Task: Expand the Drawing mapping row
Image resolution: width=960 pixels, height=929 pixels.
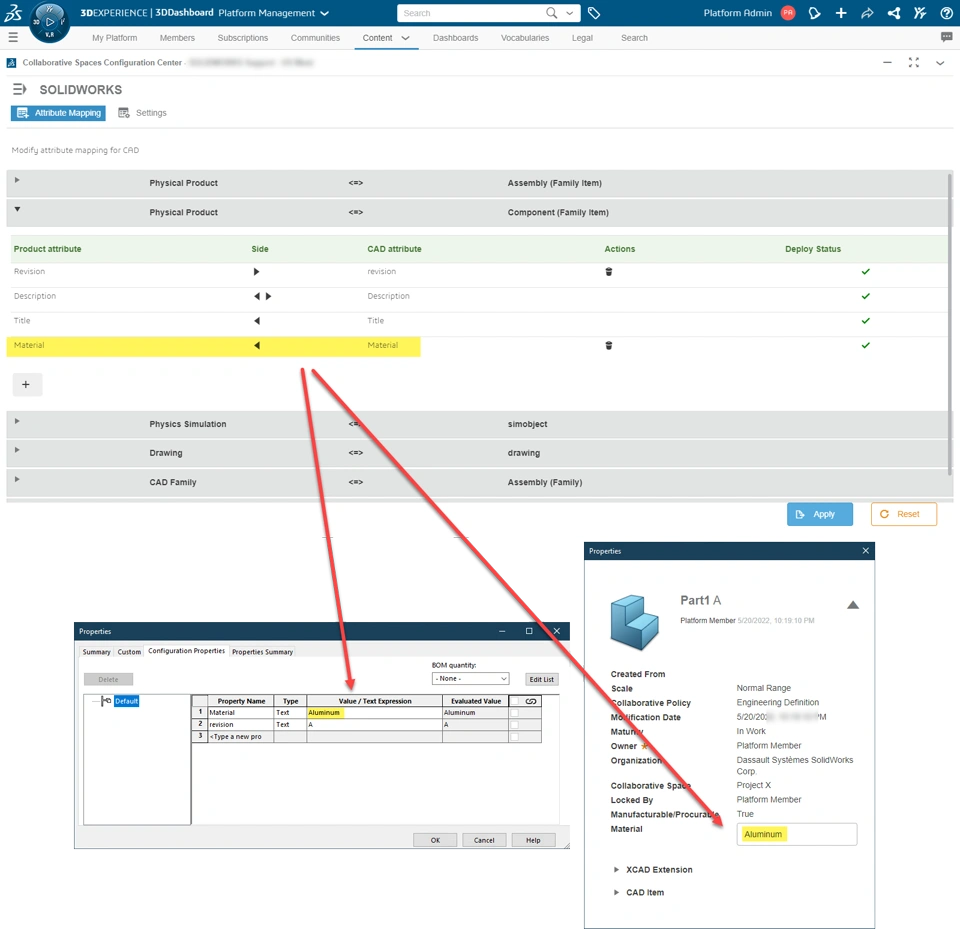Action: (x=17, y=450)
